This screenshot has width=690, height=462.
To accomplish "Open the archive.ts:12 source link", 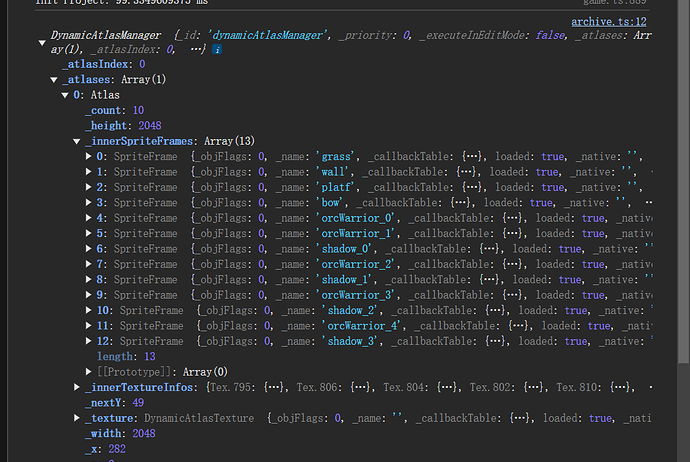I will (609, 21).
